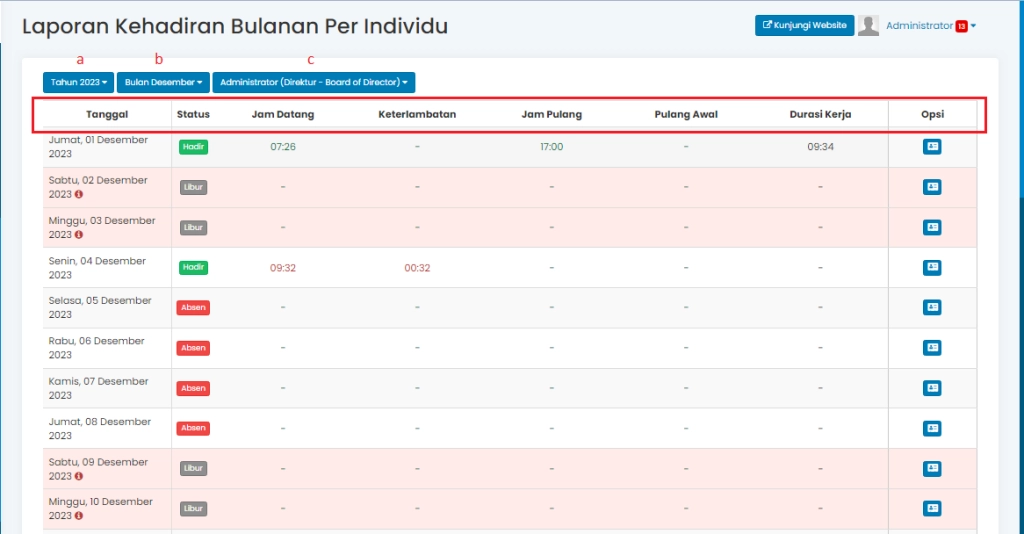Click work duration 09:34

click(820, 147)
